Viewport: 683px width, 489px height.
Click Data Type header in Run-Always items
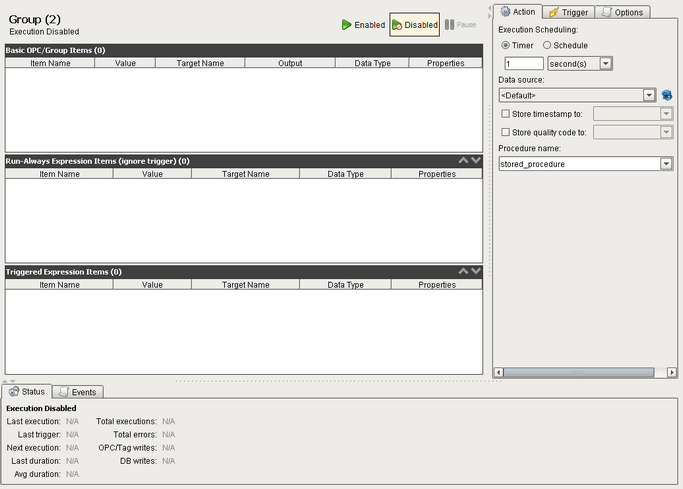(x=345, y=174)
